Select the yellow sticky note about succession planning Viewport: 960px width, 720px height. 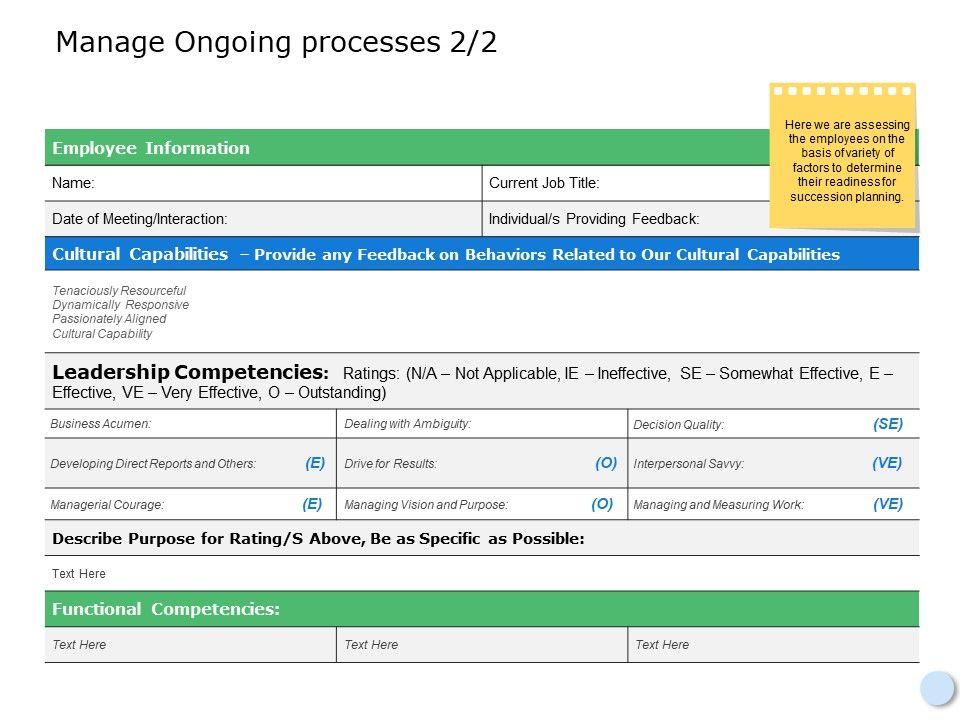click(x=843, y=157)
